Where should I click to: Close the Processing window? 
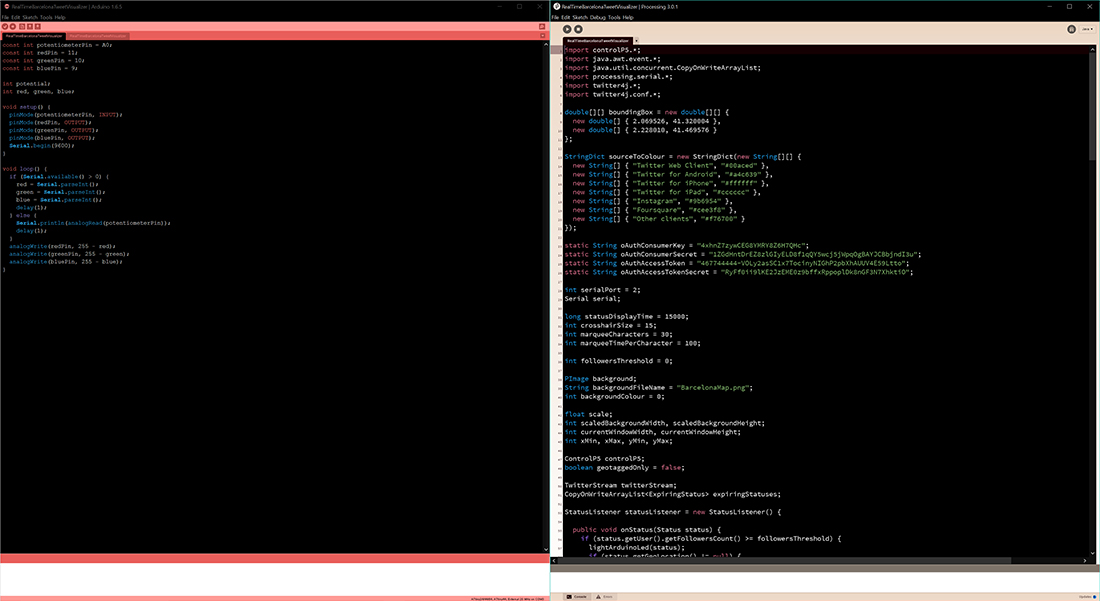[1089, 6]
